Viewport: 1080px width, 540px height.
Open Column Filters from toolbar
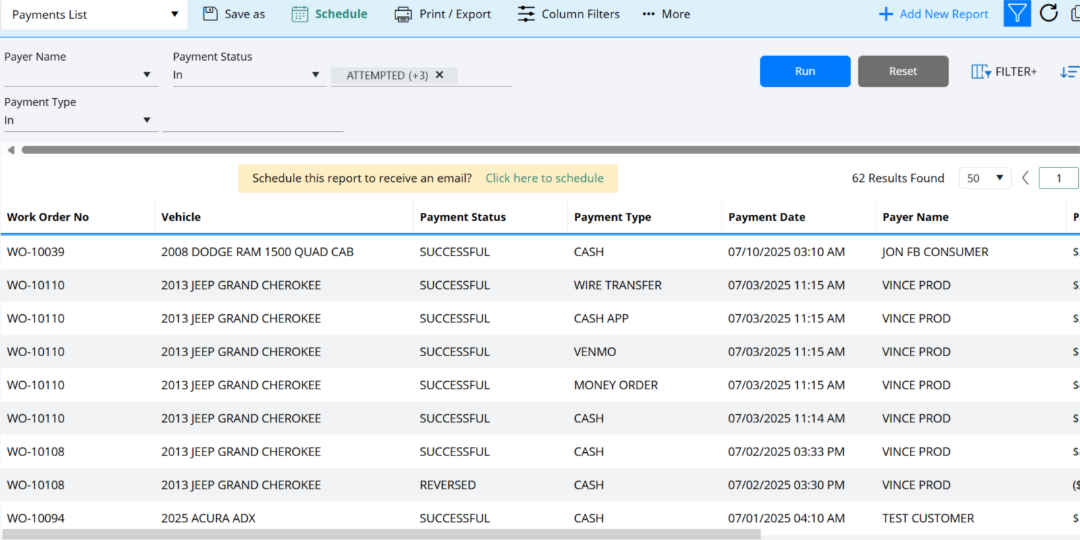(x=581, y=14)
